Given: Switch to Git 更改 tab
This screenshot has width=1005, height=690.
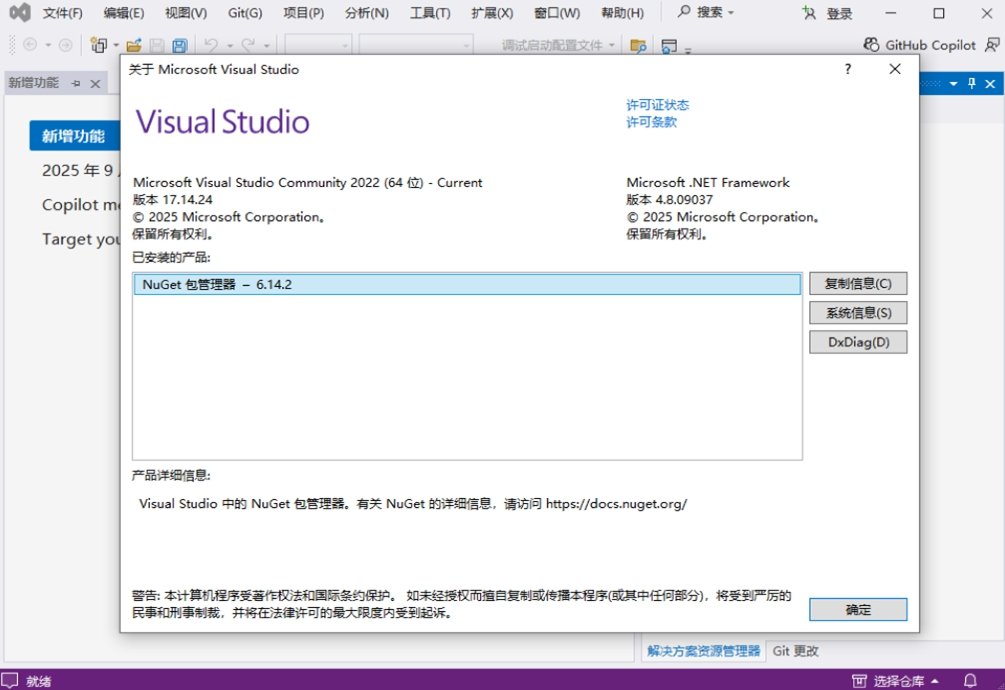Looking at the screenshot, I should [x=795, y=651].
